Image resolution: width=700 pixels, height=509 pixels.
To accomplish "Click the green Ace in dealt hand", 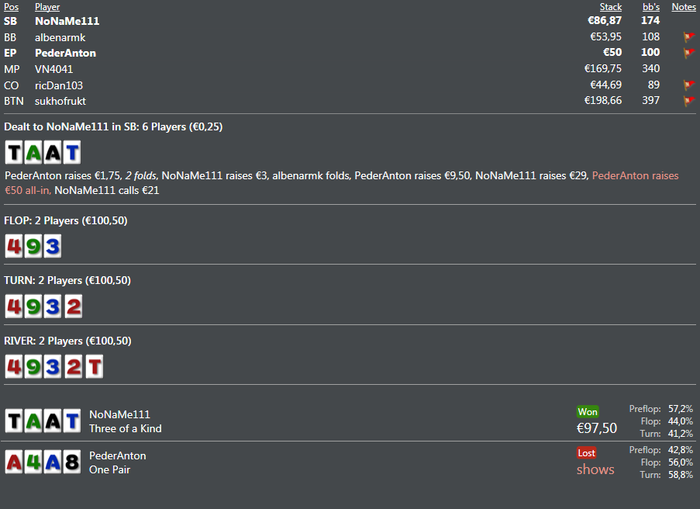I will tap(33, 153).
